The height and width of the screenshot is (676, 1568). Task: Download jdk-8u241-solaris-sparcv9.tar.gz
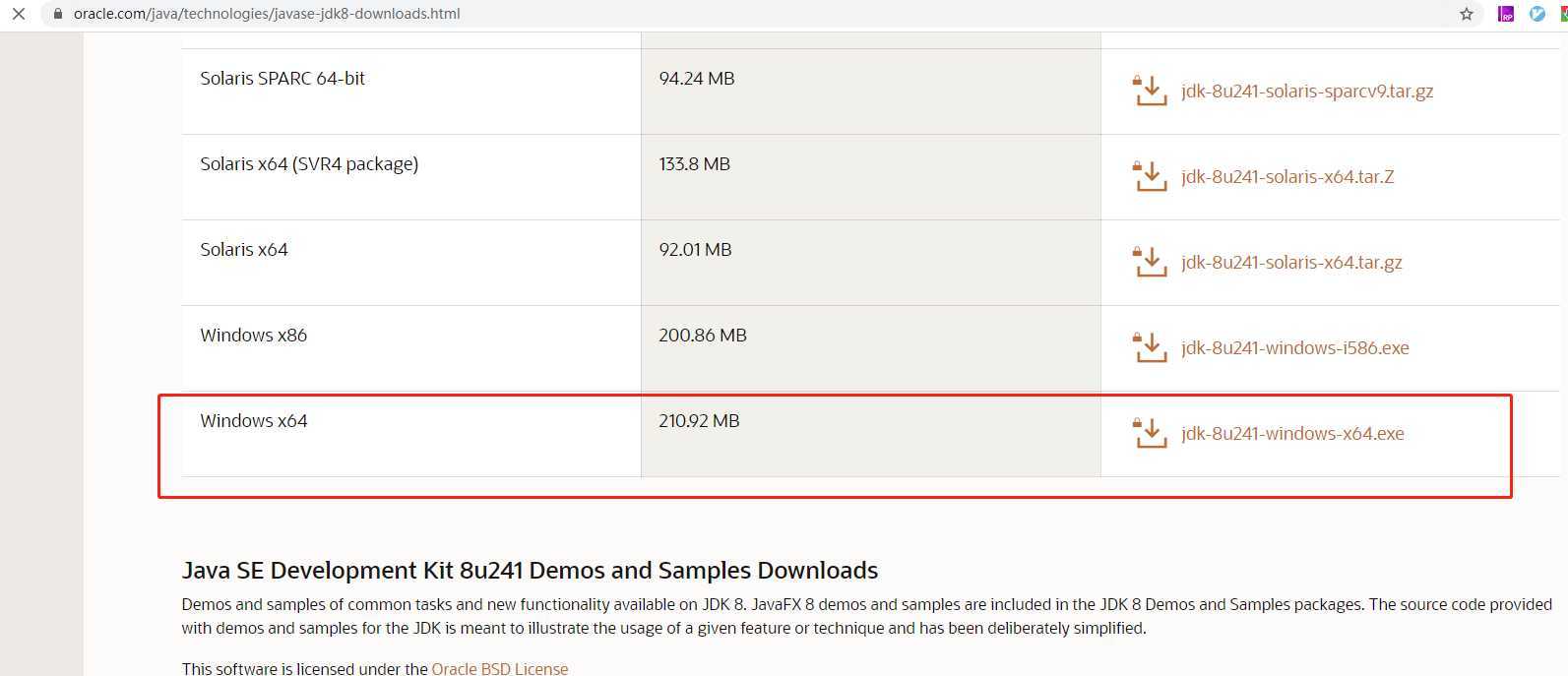[1306, 92]
